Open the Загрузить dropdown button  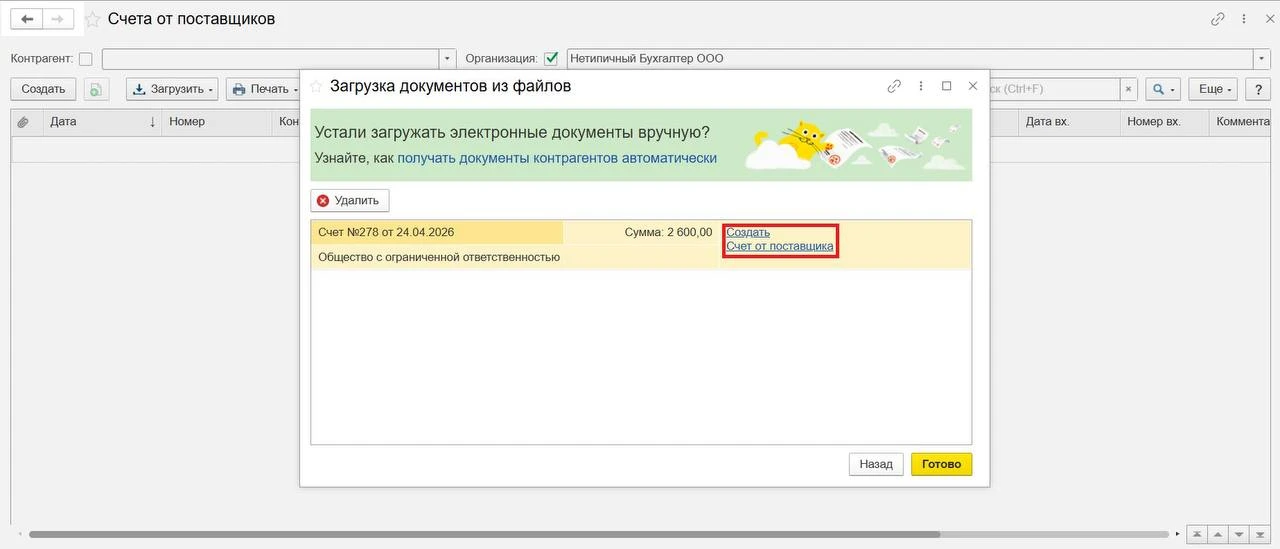[172, 89]
